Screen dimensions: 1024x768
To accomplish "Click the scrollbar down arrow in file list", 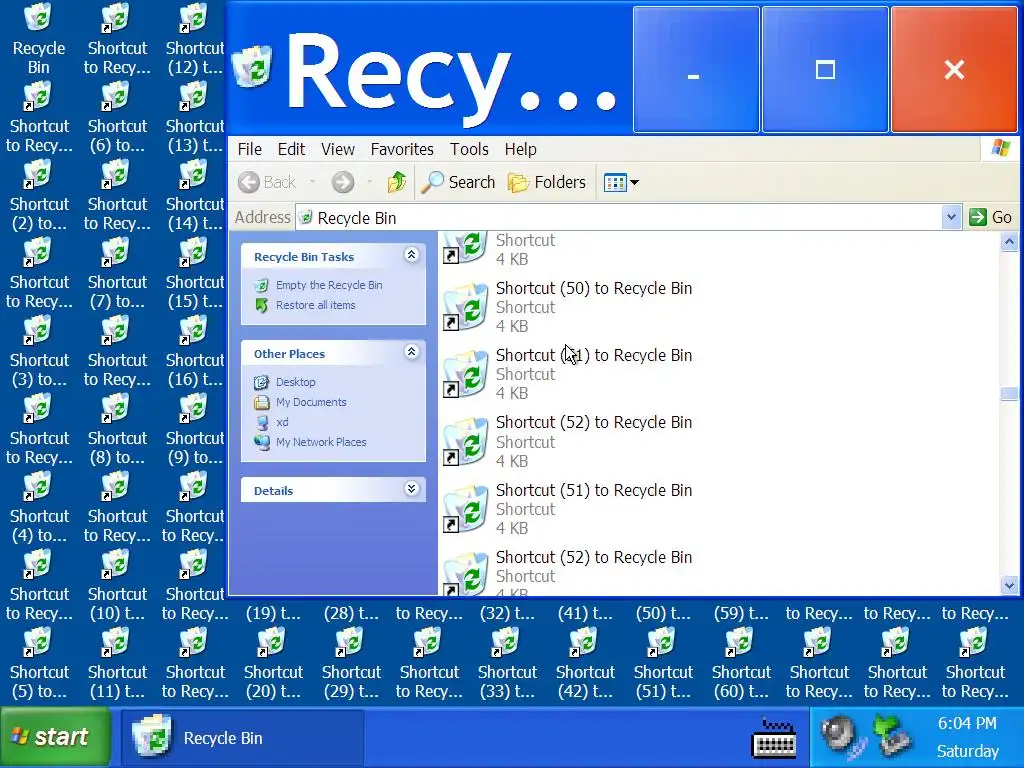I will (x=1009, y=585).
